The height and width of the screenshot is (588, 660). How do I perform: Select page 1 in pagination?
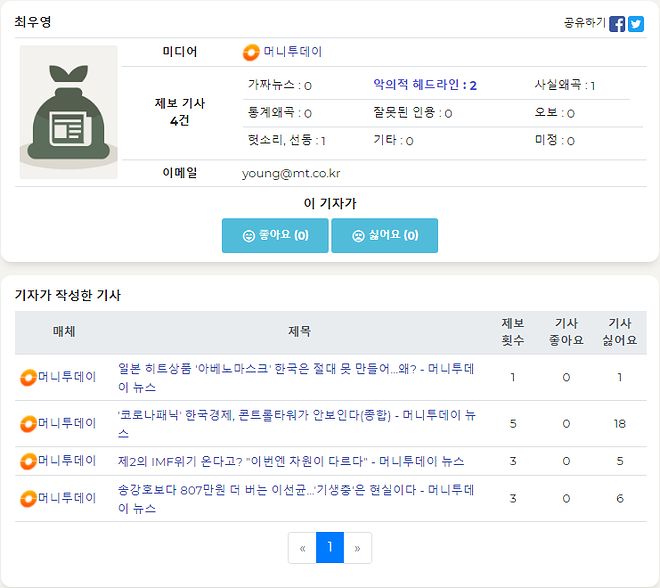(330, 548)
